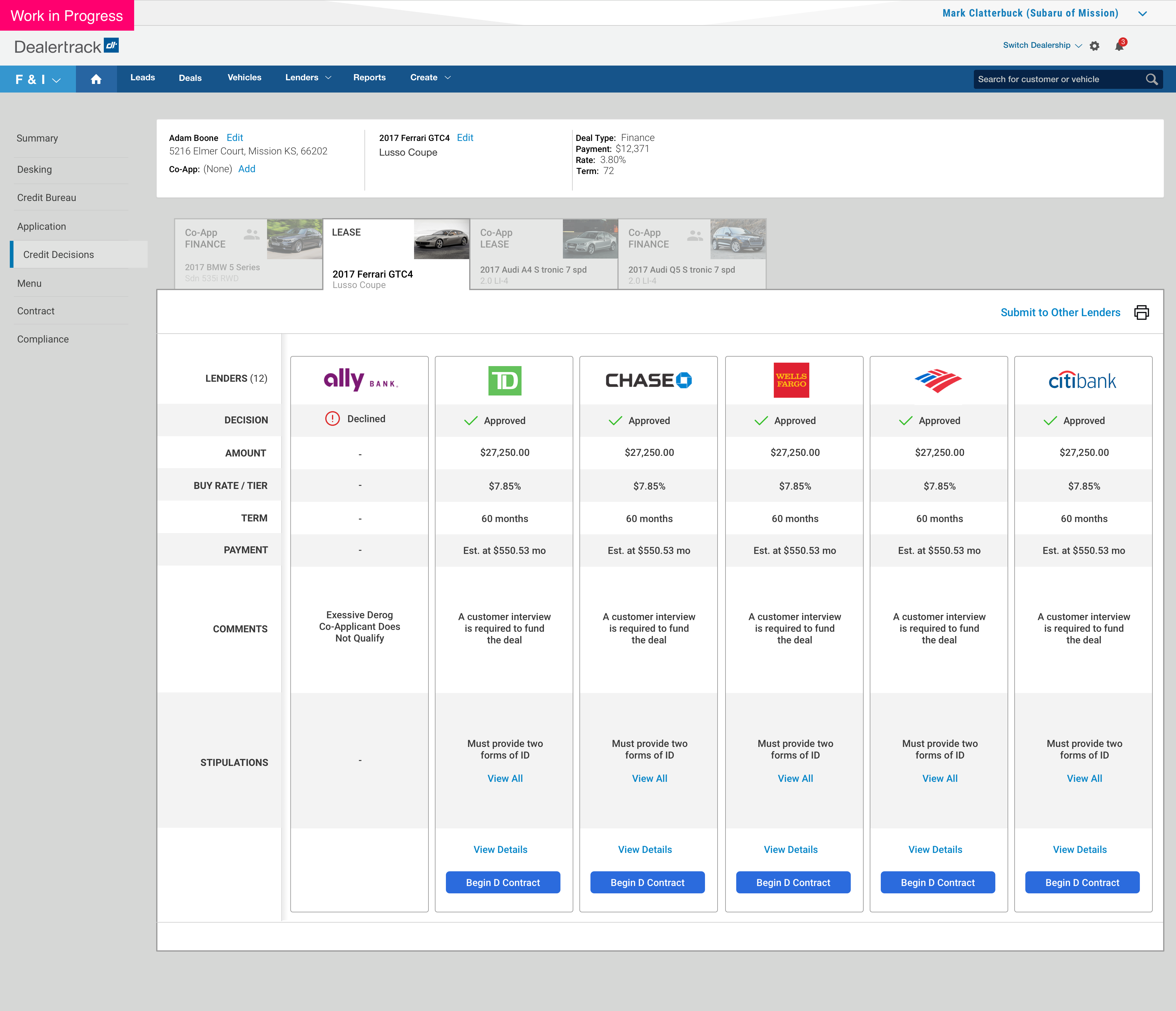This screenshot has width=1176, height=1011.
Task: Expand the Lenders menu
Action: click(x=308, y=78)
